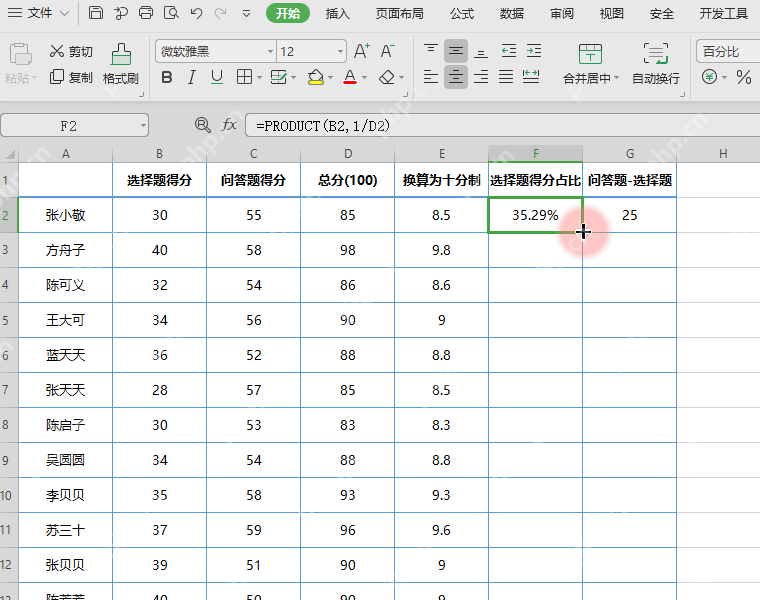
Task: Switch to the 数据 (Data) tab
Action: tap(512, 14)
